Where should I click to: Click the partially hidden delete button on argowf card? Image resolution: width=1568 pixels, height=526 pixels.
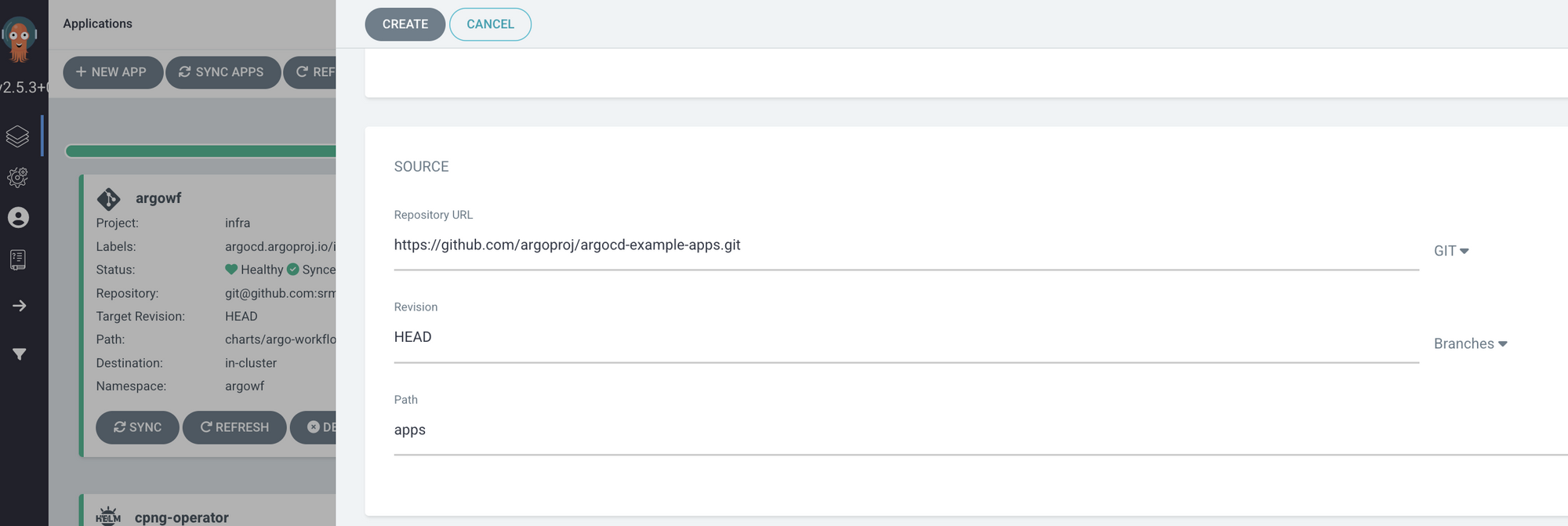click(314, 427)
